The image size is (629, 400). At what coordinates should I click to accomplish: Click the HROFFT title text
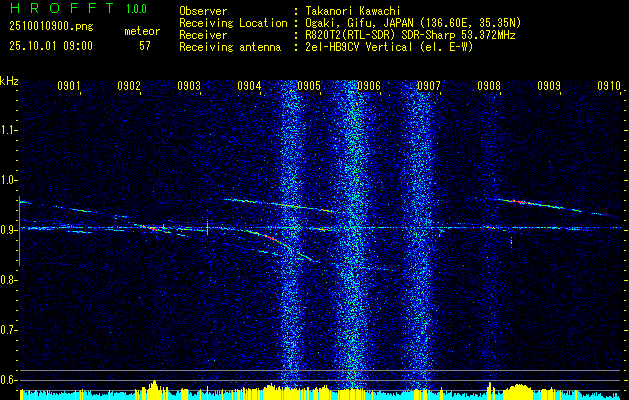pos(61,8)
